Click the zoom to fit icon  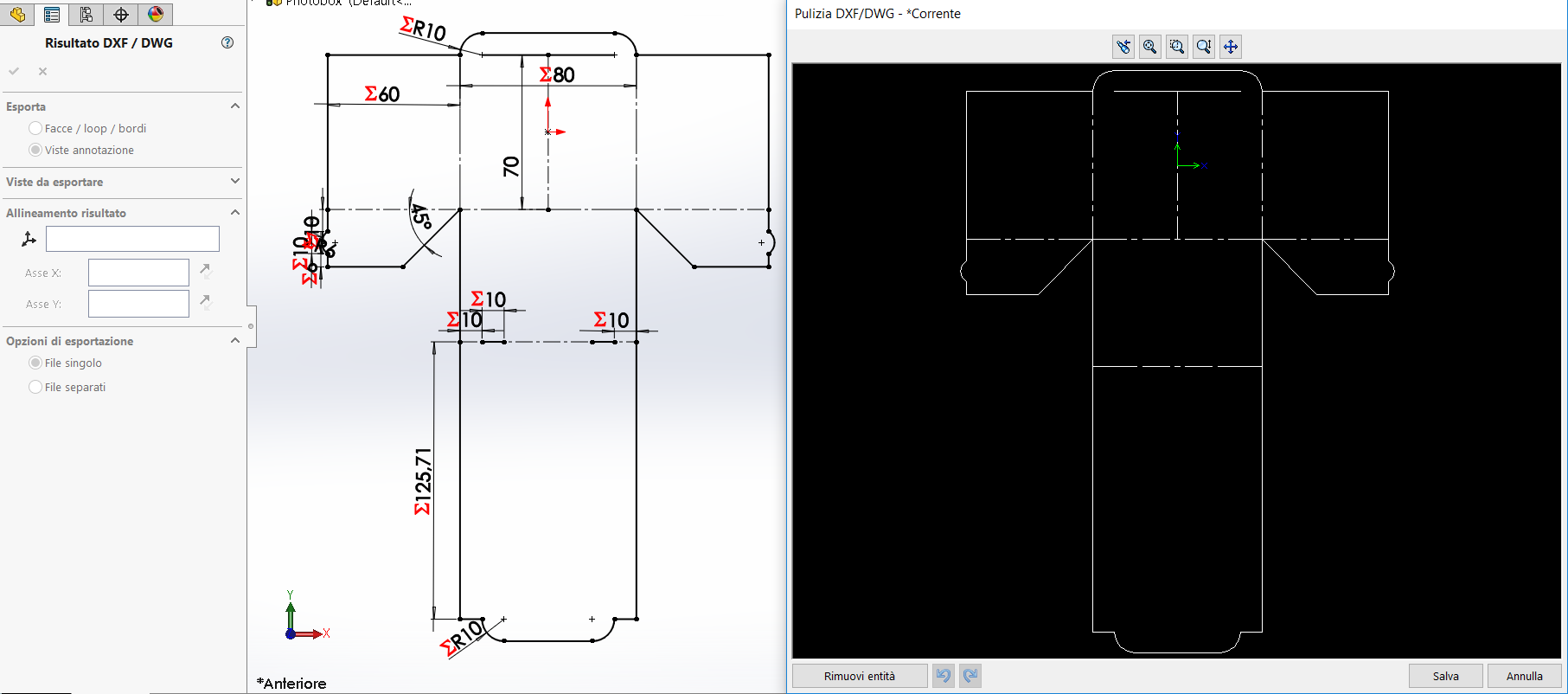[1150, 47]
